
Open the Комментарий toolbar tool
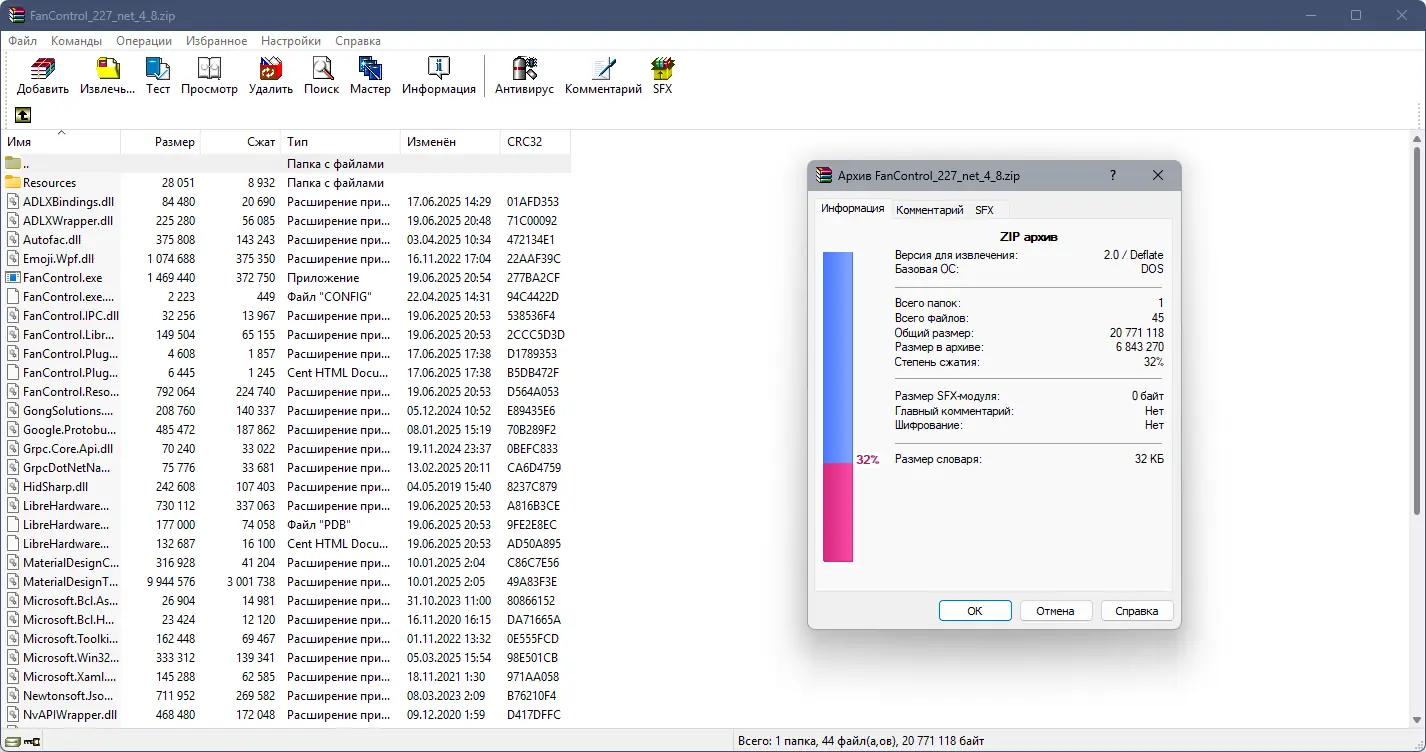click(x=603, y=76)
